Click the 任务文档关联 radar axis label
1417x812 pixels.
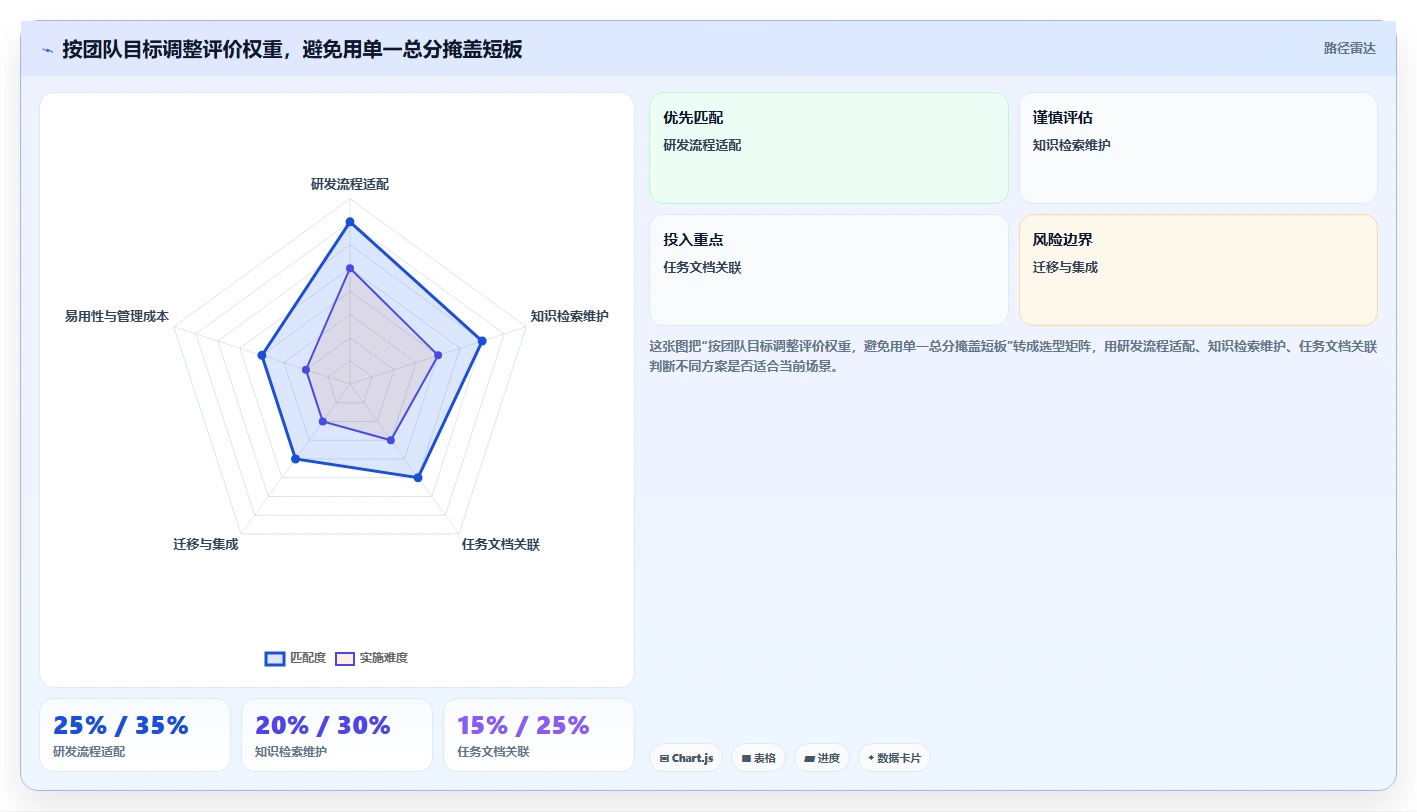[500, 545]
